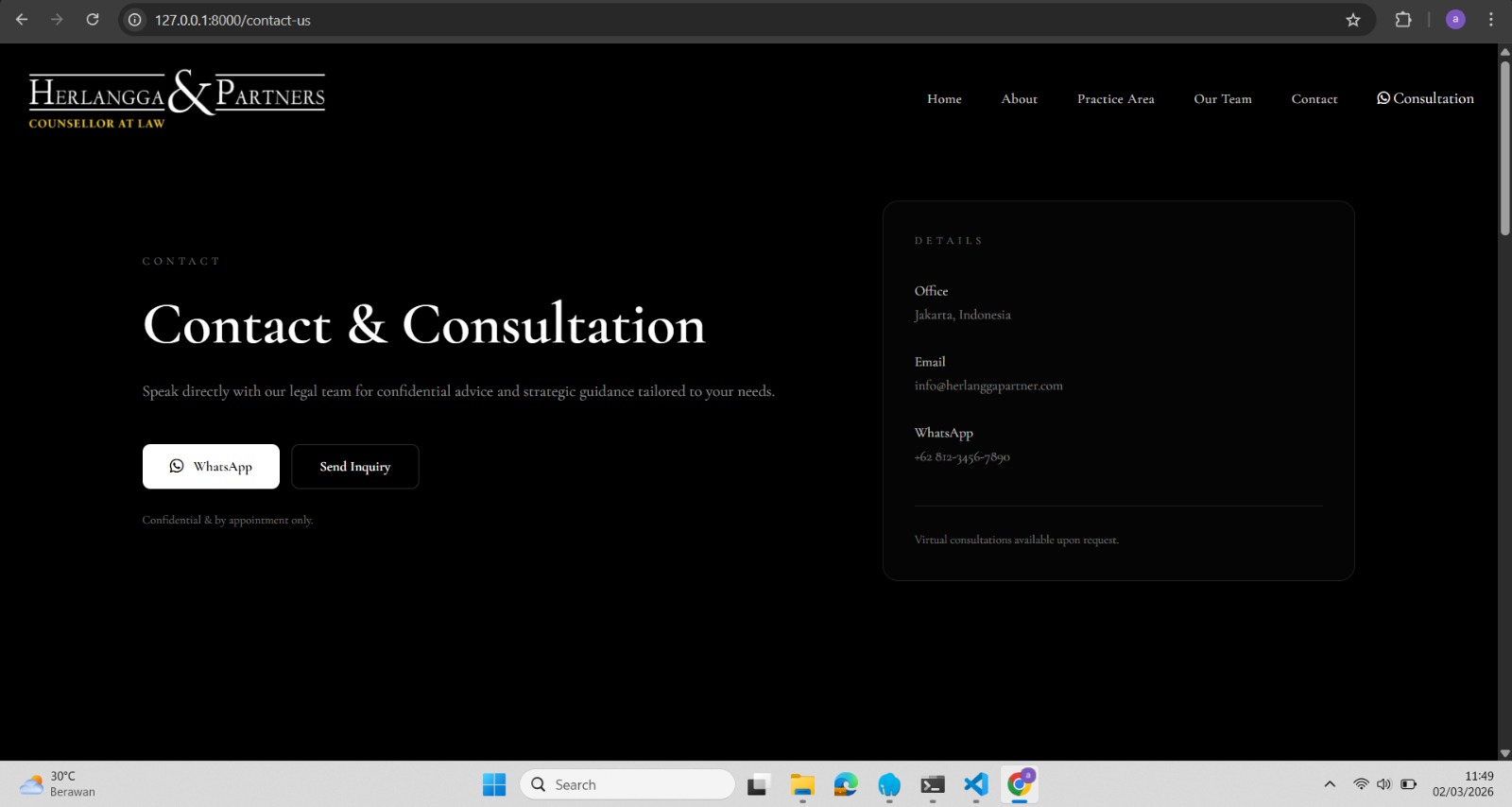The height and width of the screenshot is (807, 1512).
Task: Open File Explorer from the taskbar
Action: coord(802,784)
